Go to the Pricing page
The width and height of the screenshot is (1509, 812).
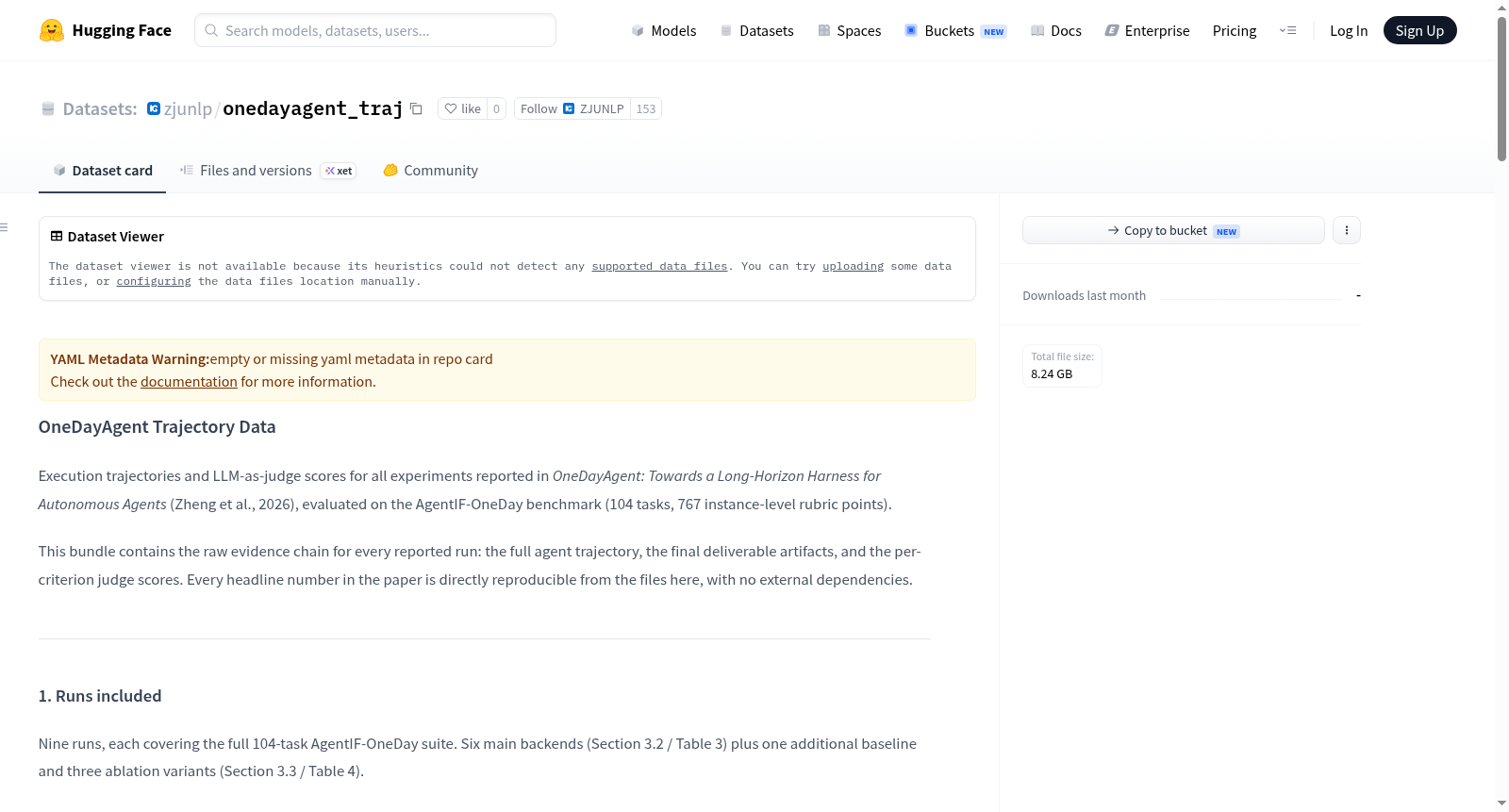tap(1235, 30)
